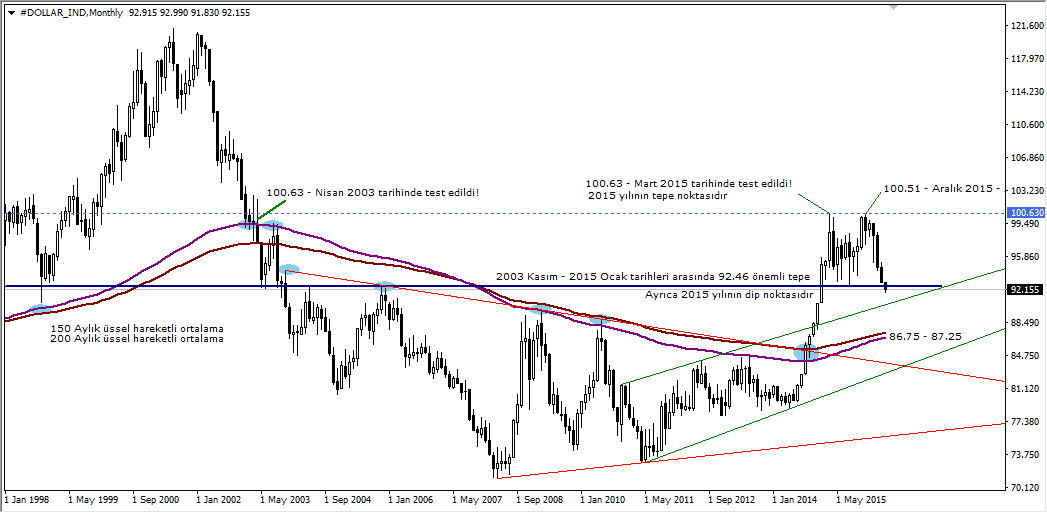Click the highlighted 100.630 price level tag
The width and height of the screenshot is (1047, 513).
[x=1027, y=213]
